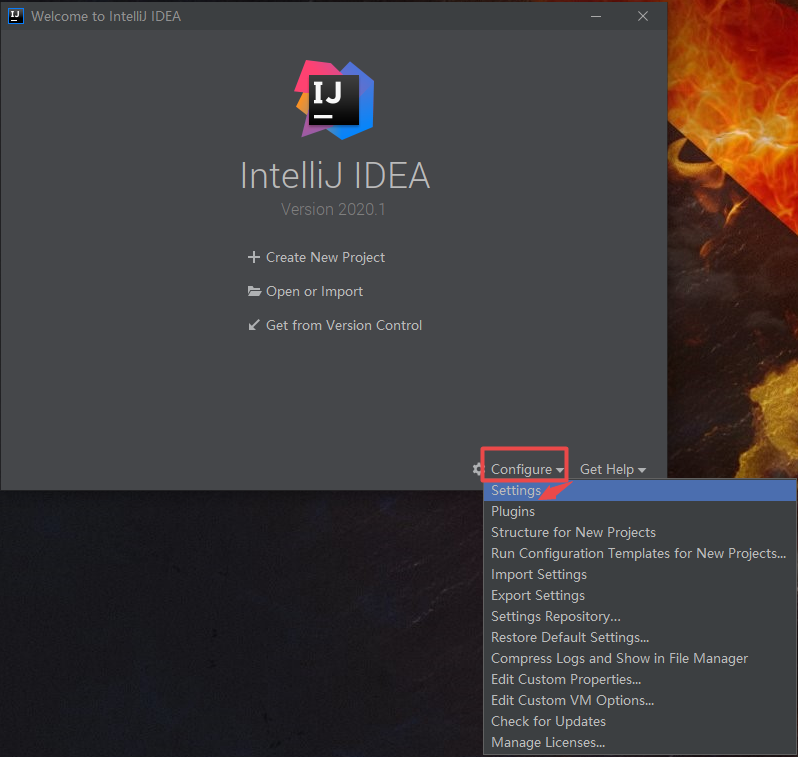Select Compress Logs and Show in File Manager
798x757 pixels.
tap(640, 658)
